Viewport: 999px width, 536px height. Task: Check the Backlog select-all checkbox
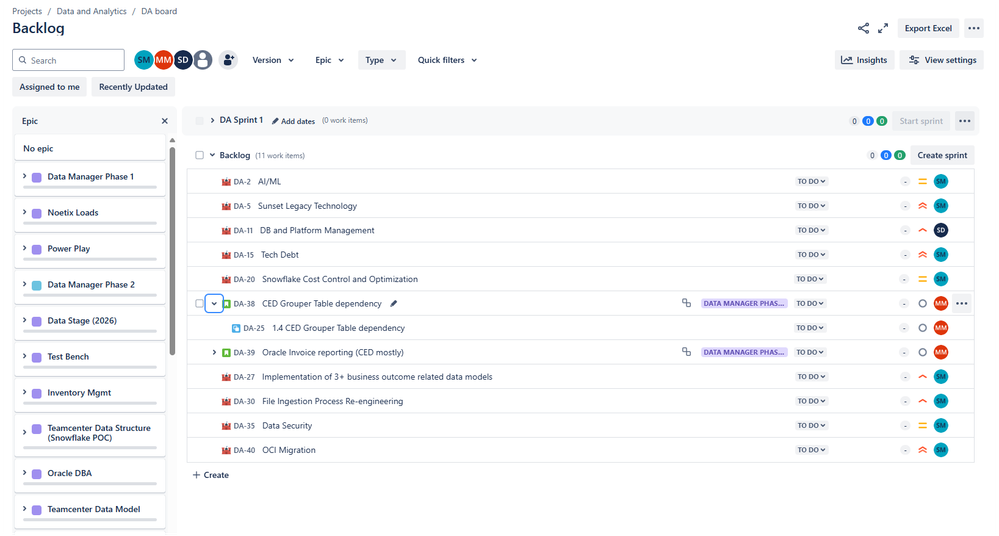coord(199,155)
